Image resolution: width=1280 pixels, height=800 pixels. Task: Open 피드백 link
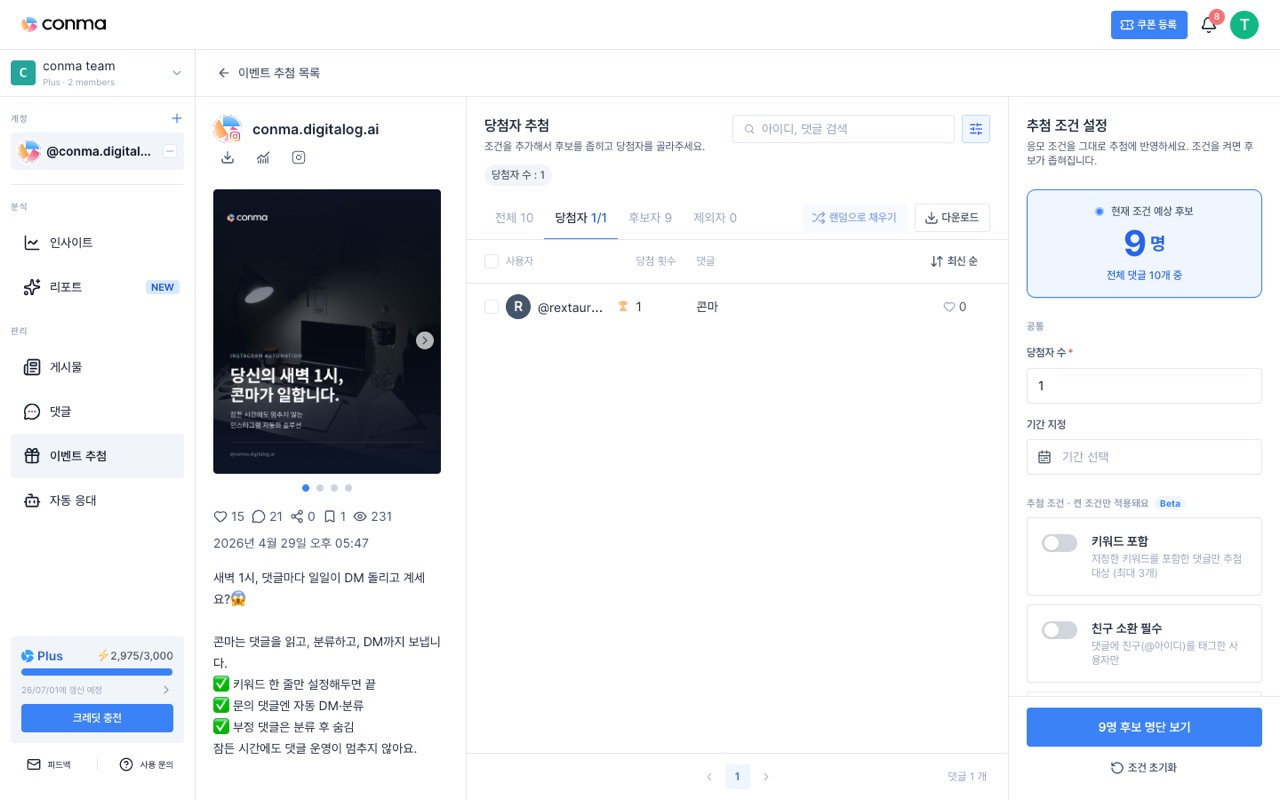coord(49,764)
